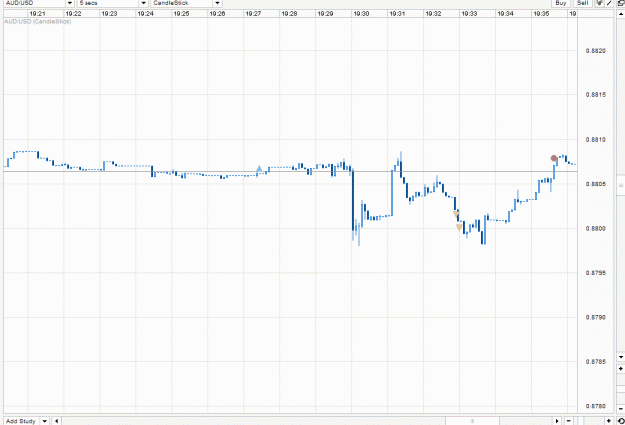Click the 10:22 time axis label
The width and height of the screenshot is (625, 425).
(x=73, y=14)
